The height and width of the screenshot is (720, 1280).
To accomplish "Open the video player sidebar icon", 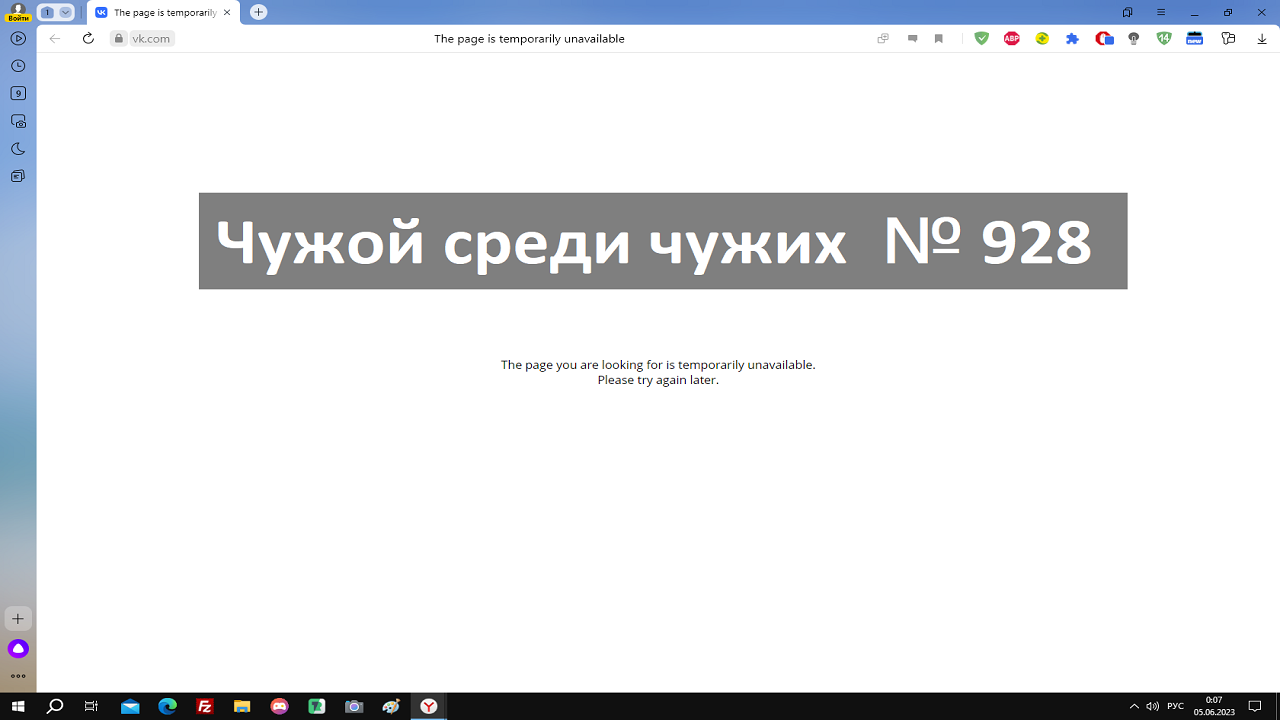I will [x=18, y=38].
